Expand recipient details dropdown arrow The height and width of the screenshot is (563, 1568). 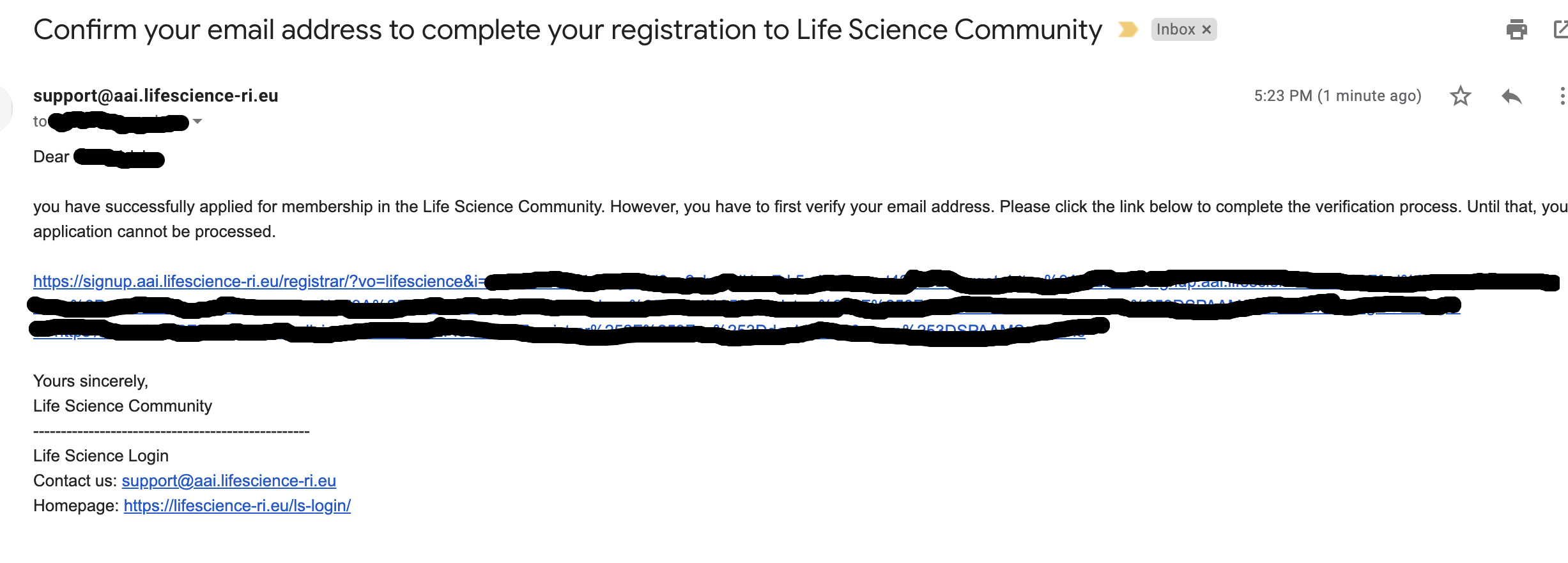click(197, 121)
